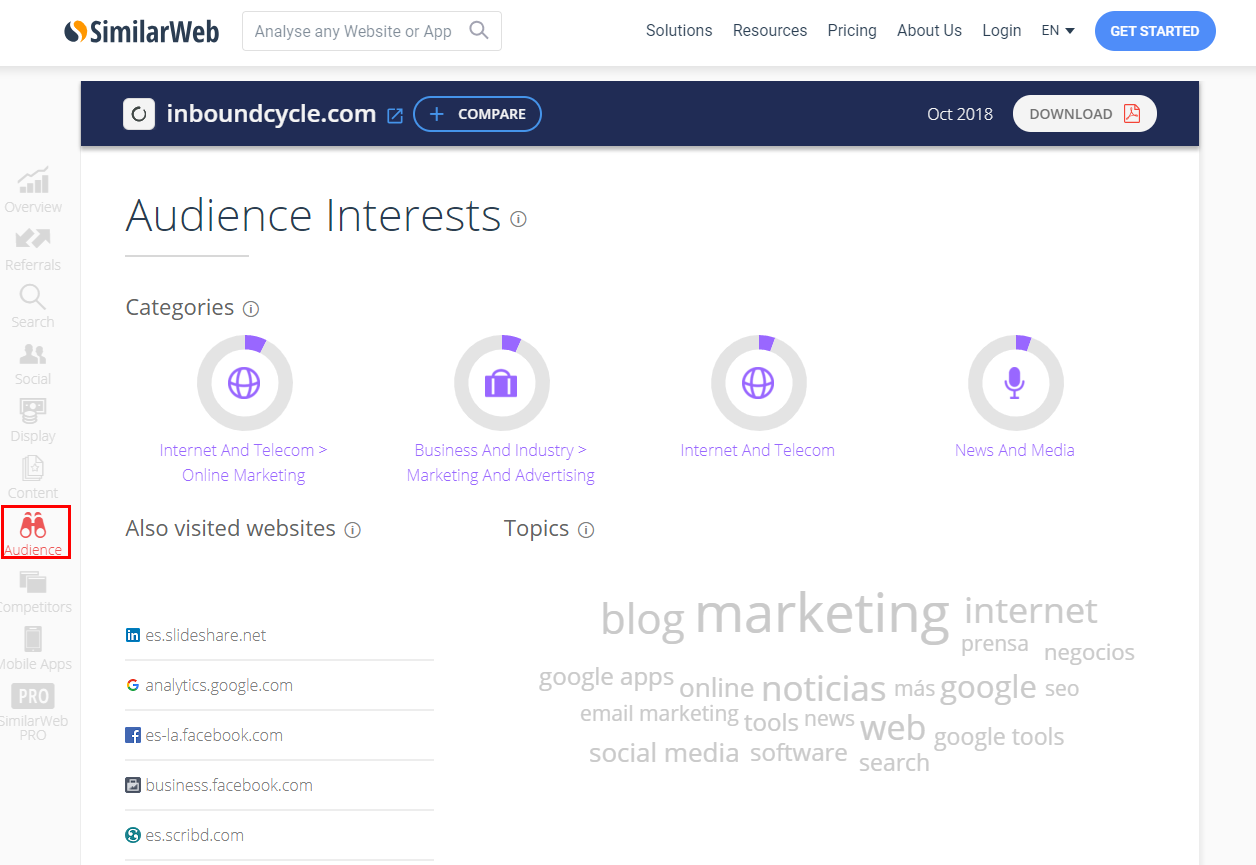This screenshot has width=1256, height=865.
Task: Click the Facebook favicon beside es-la.facebook.com
Action: [x=133, y=735]
